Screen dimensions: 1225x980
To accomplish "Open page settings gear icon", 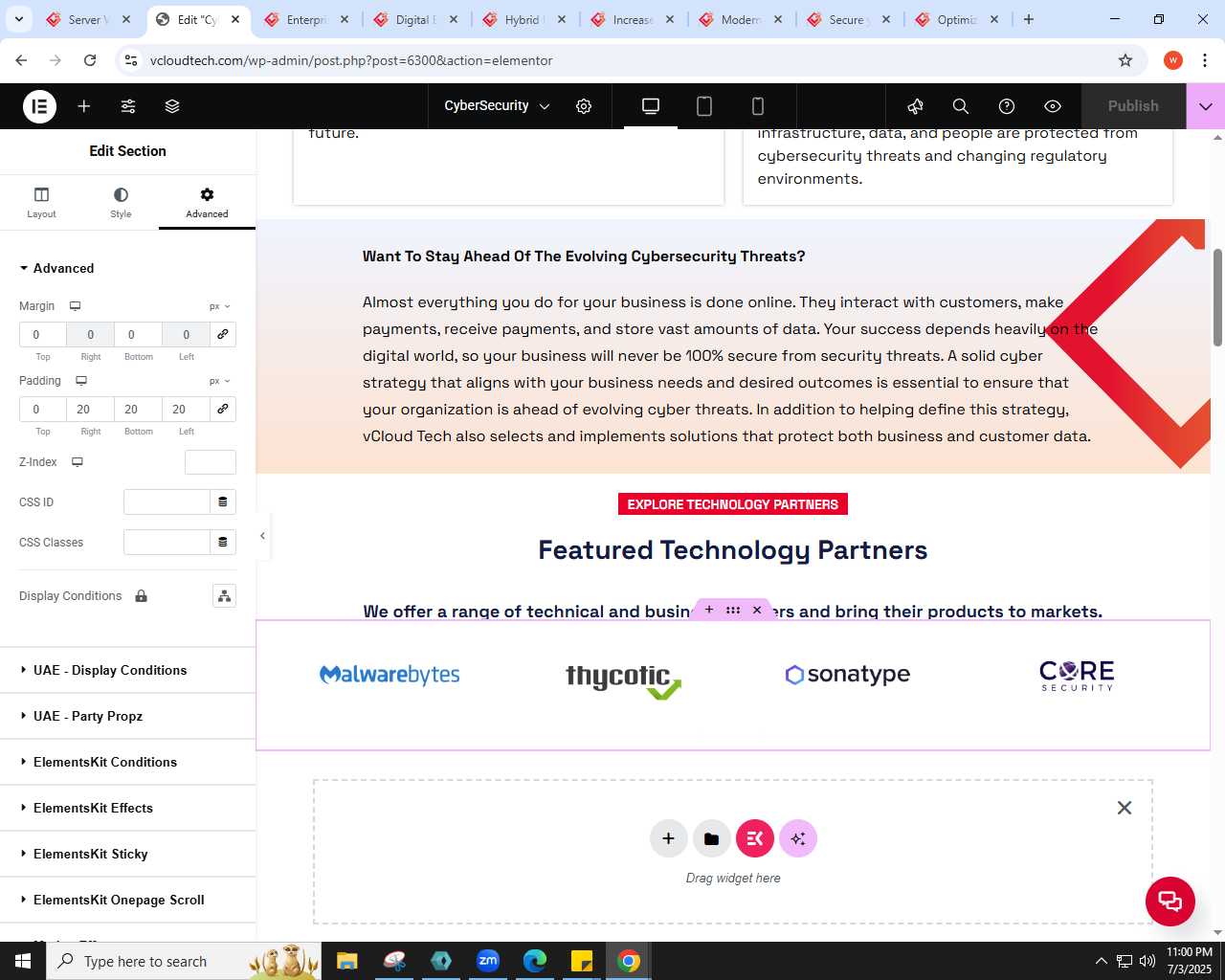I will [584, 106].
